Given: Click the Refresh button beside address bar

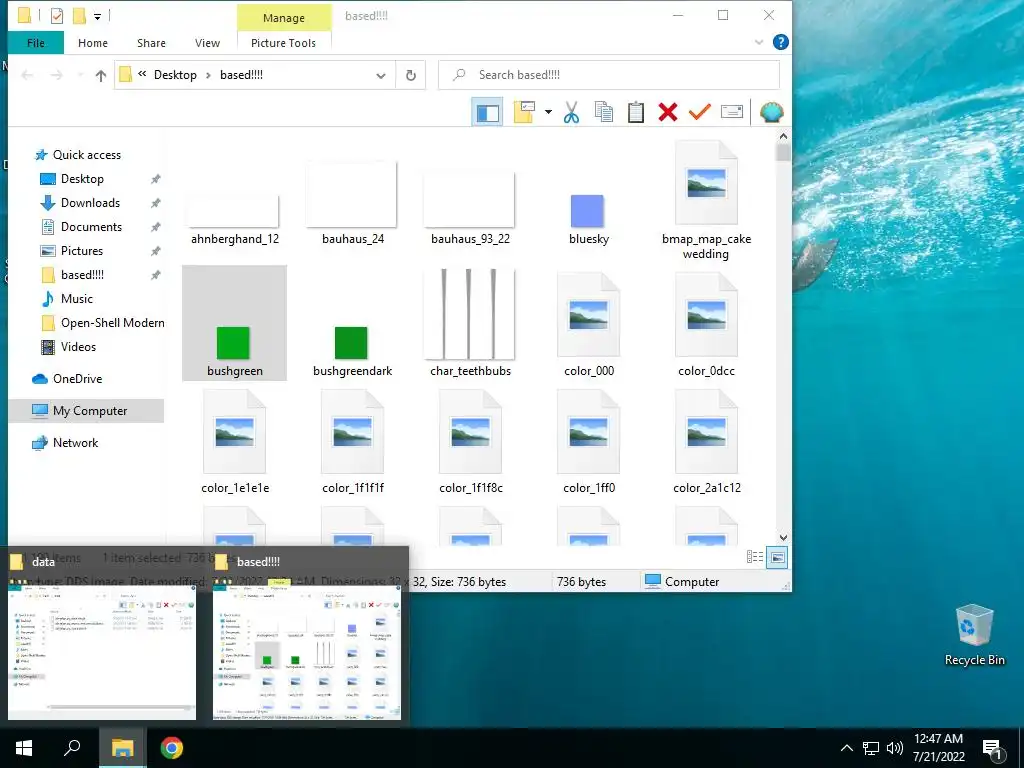Looking at the screenshot, I should click(x=411, y=75).
